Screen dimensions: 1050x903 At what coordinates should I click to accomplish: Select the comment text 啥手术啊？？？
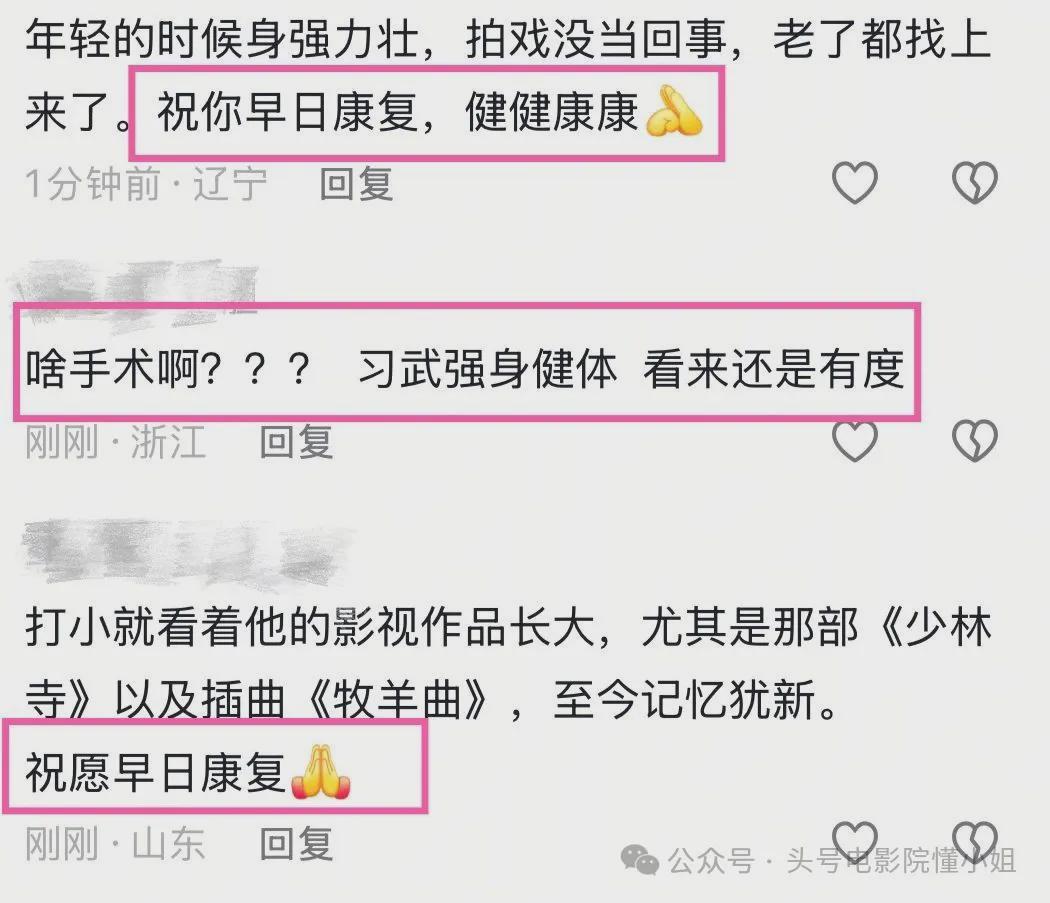coord(169,368)
